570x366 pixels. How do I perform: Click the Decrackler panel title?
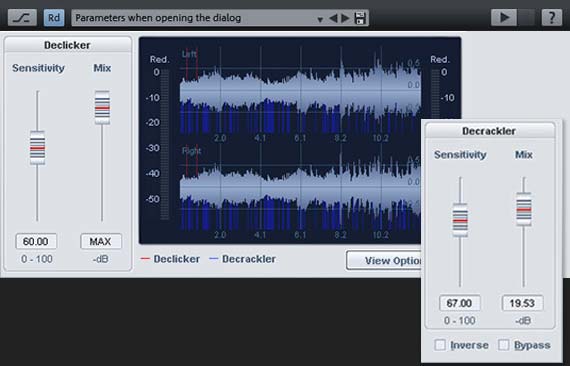click(x=489, y=131)
